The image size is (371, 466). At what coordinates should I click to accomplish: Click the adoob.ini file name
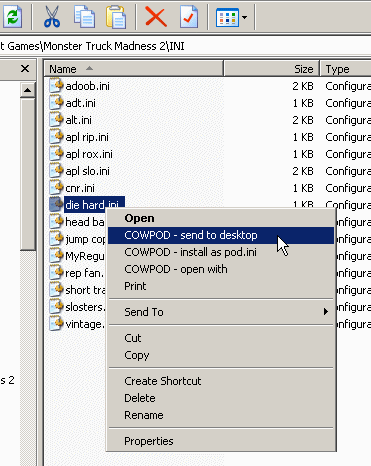click(x=87, y=86)
